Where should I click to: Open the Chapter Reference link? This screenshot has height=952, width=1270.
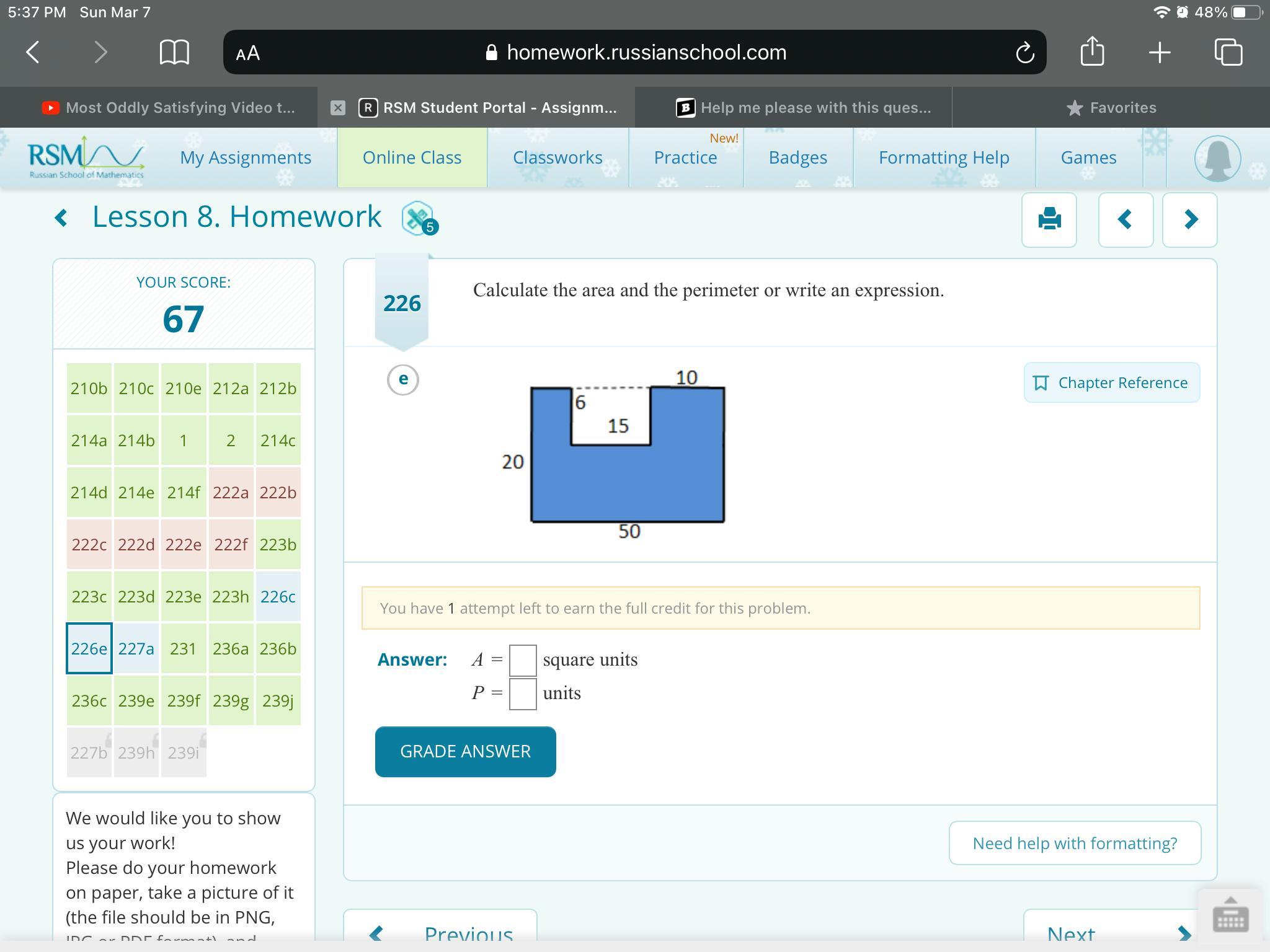coord(1111,382)
